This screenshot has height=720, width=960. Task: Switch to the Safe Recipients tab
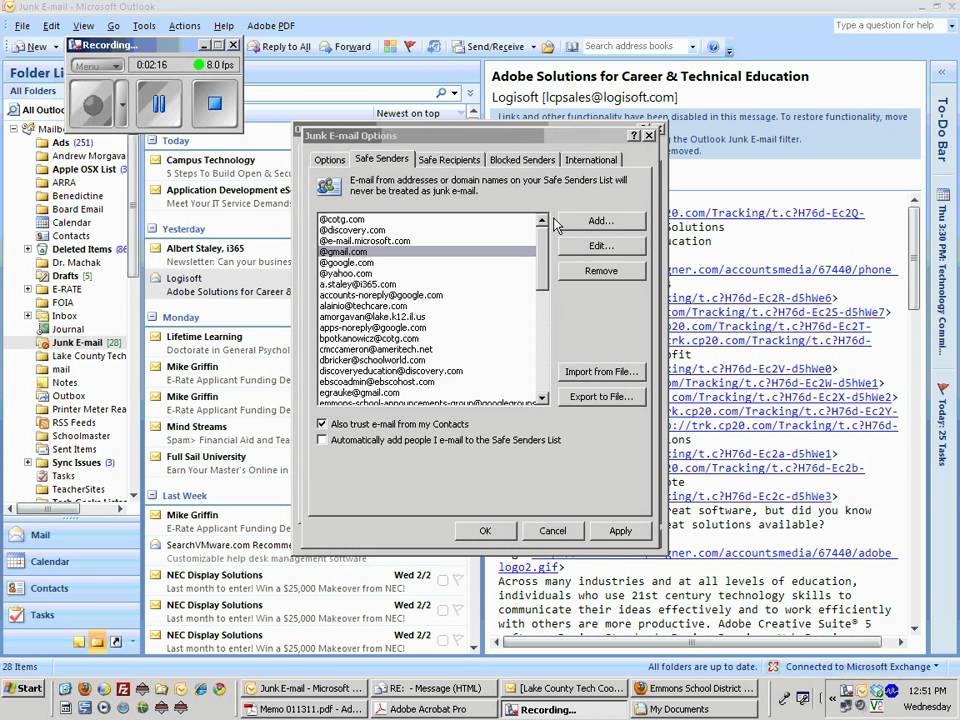449,160
